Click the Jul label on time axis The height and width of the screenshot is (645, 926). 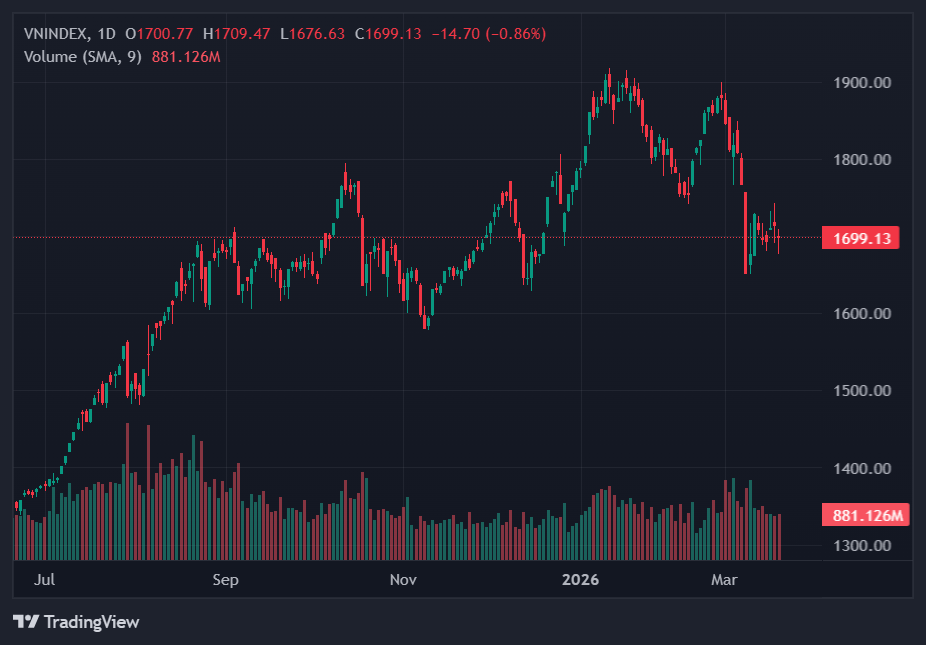44,579
